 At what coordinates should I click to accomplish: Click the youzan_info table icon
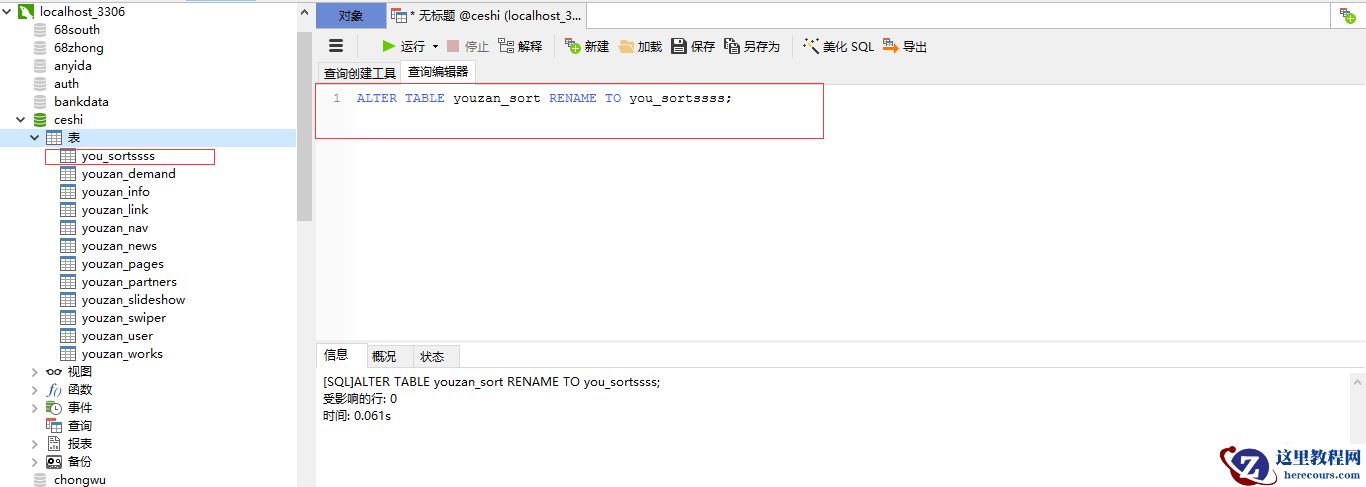click(x=68, y=192)
